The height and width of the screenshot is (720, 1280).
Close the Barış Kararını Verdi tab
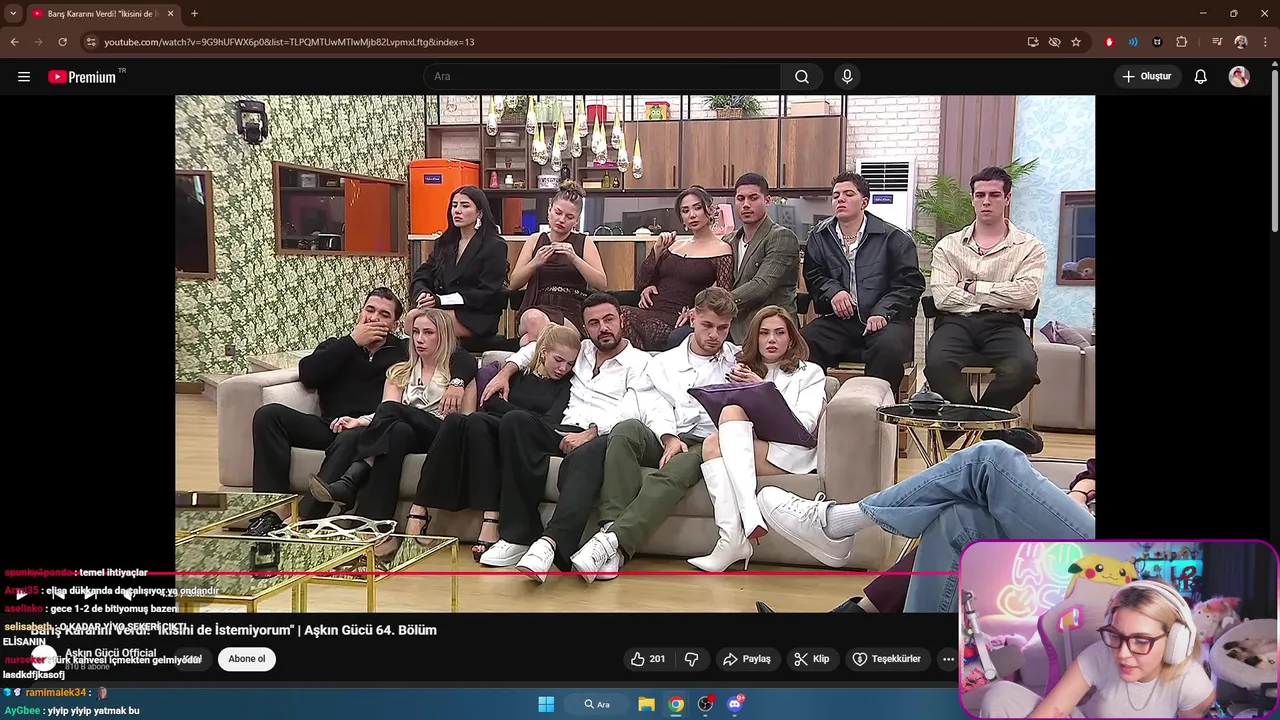(x=170, y=14)
